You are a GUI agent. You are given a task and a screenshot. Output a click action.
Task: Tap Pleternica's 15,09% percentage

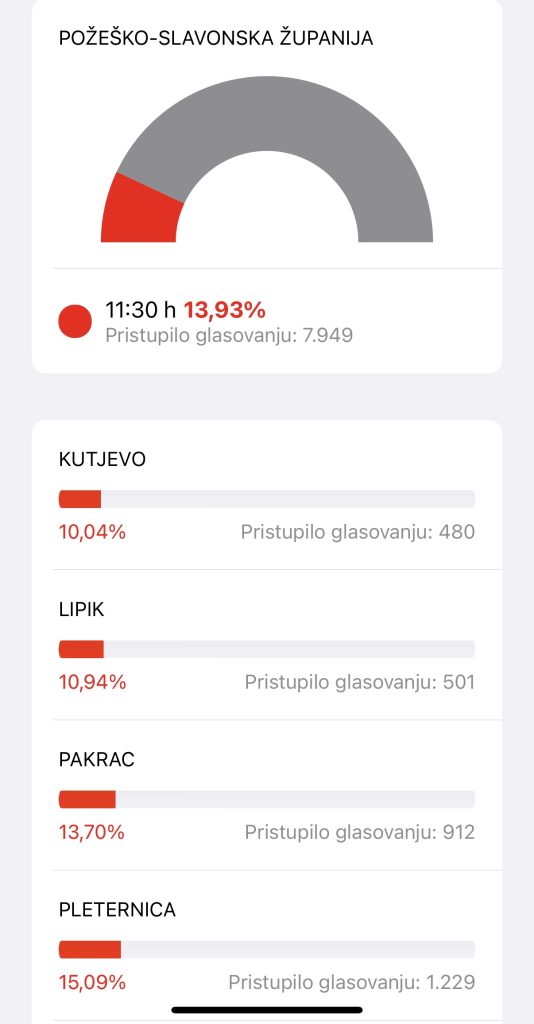click(92, 983)
